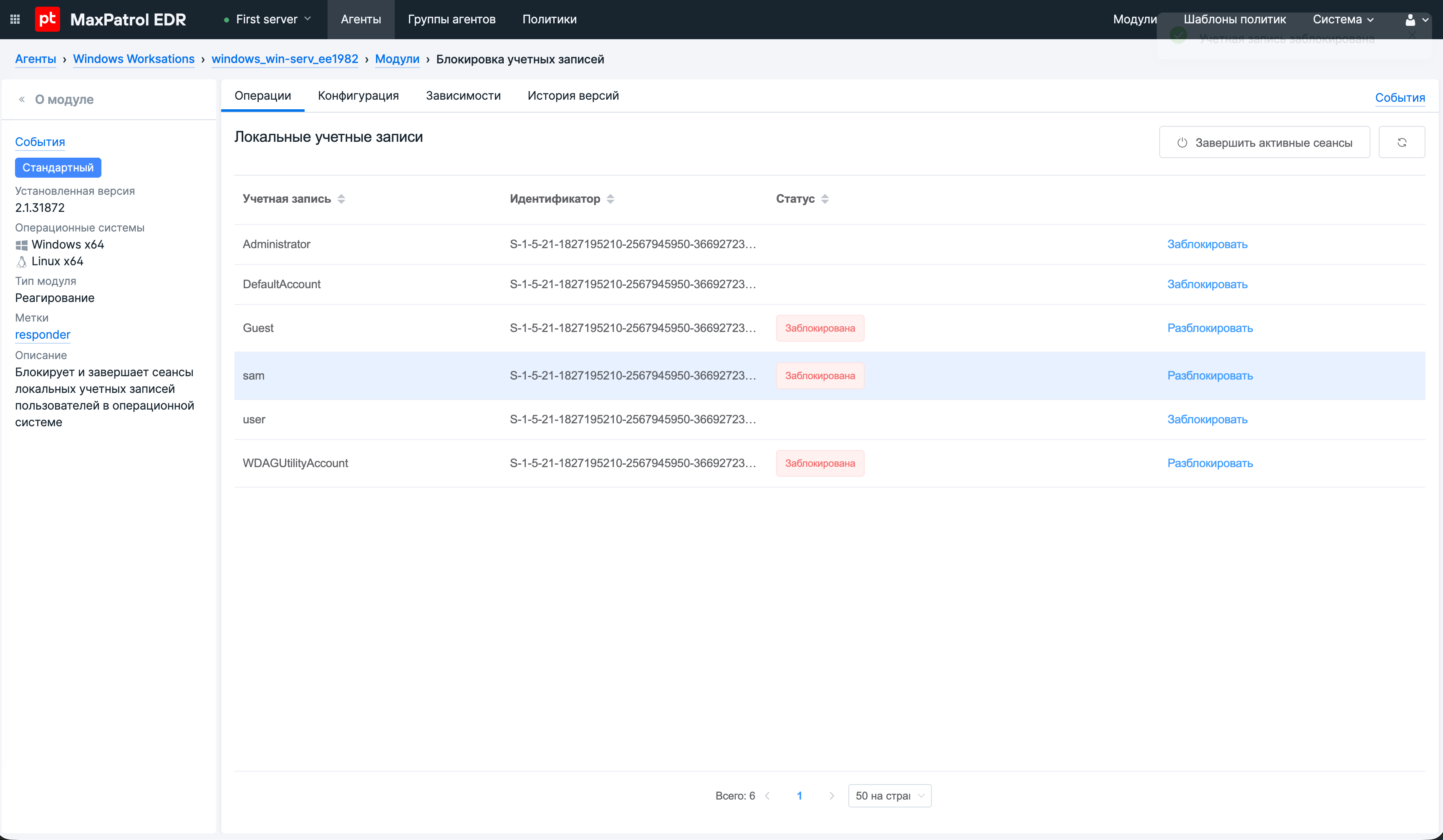The image size is (1443, 840).
Task: Open the История версий tab
Action: (573, 96)
